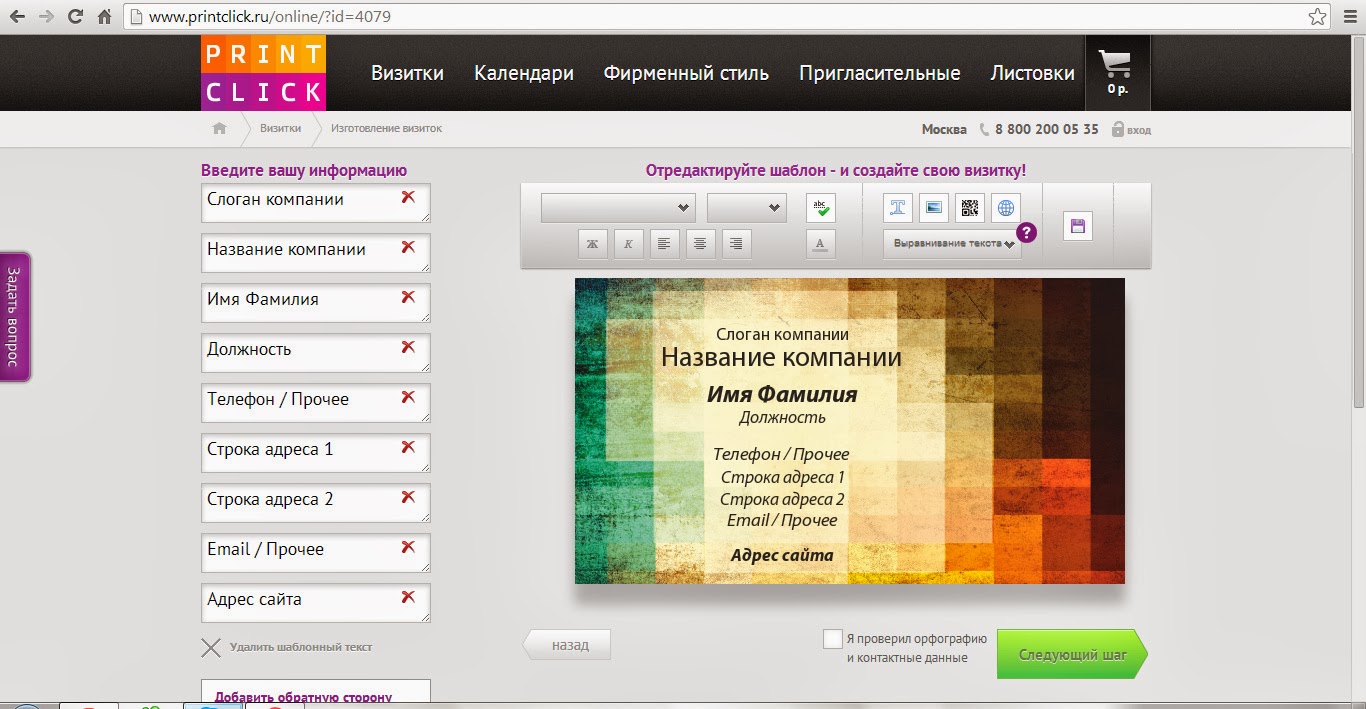The height and width of the screenshot is (709, 1366).
Task: Add a QR code to the card
Action: (970, 208)
